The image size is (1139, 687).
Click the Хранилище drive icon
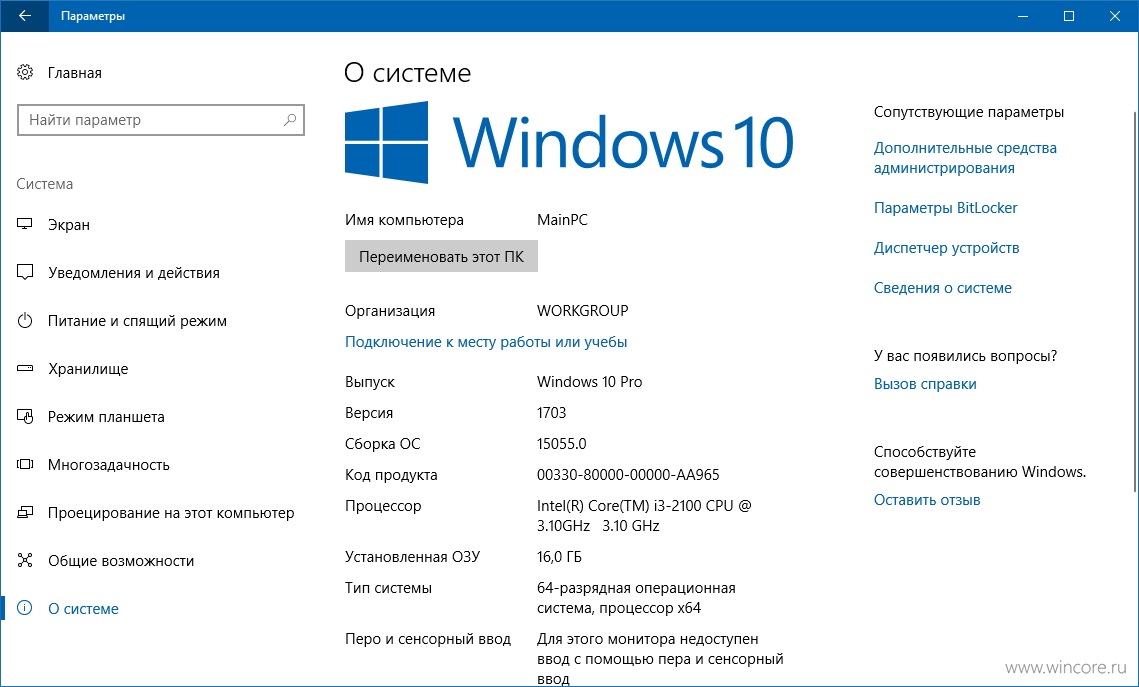click(25, 369)
